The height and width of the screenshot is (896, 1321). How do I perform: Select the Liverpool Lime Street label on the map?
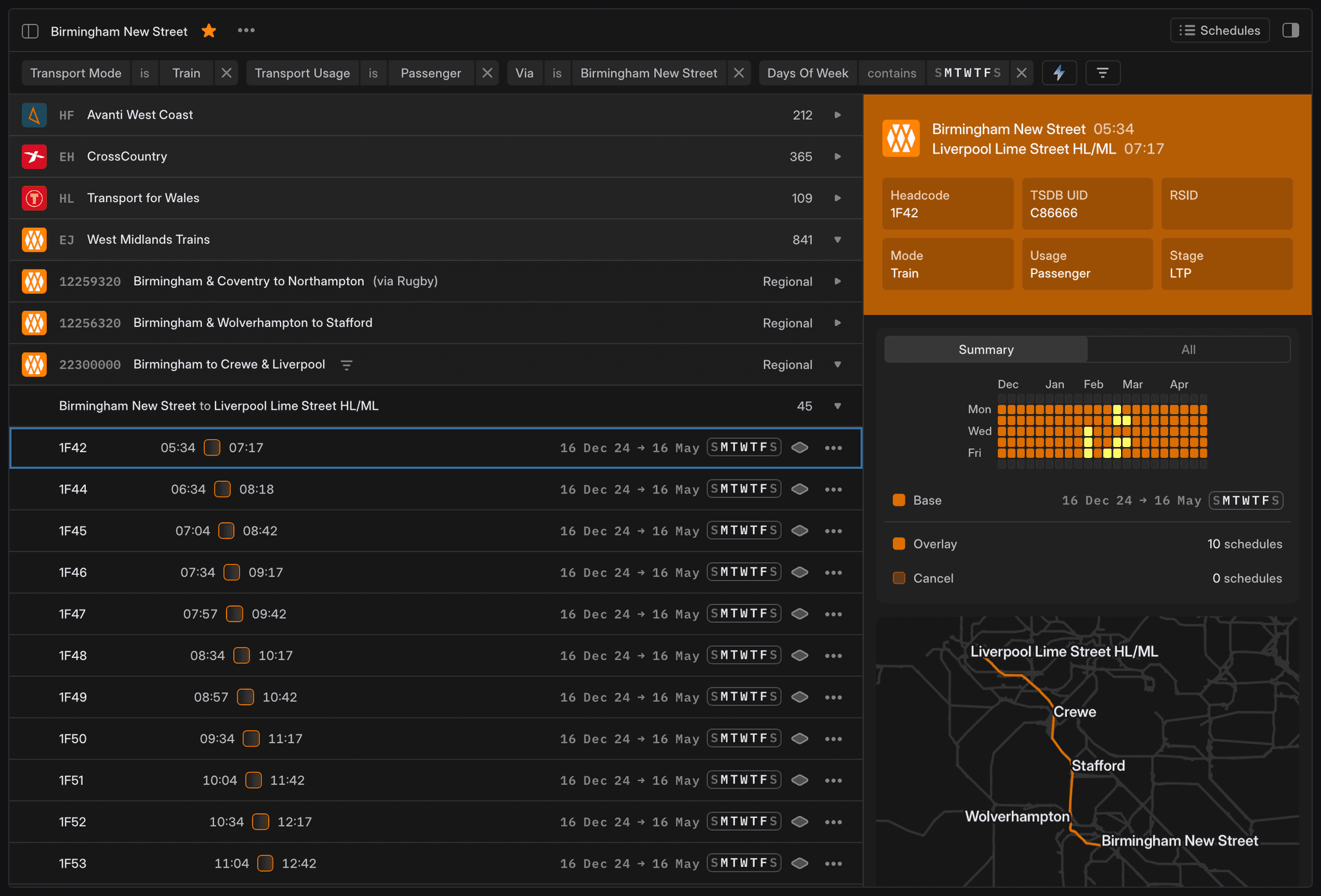1063,652
